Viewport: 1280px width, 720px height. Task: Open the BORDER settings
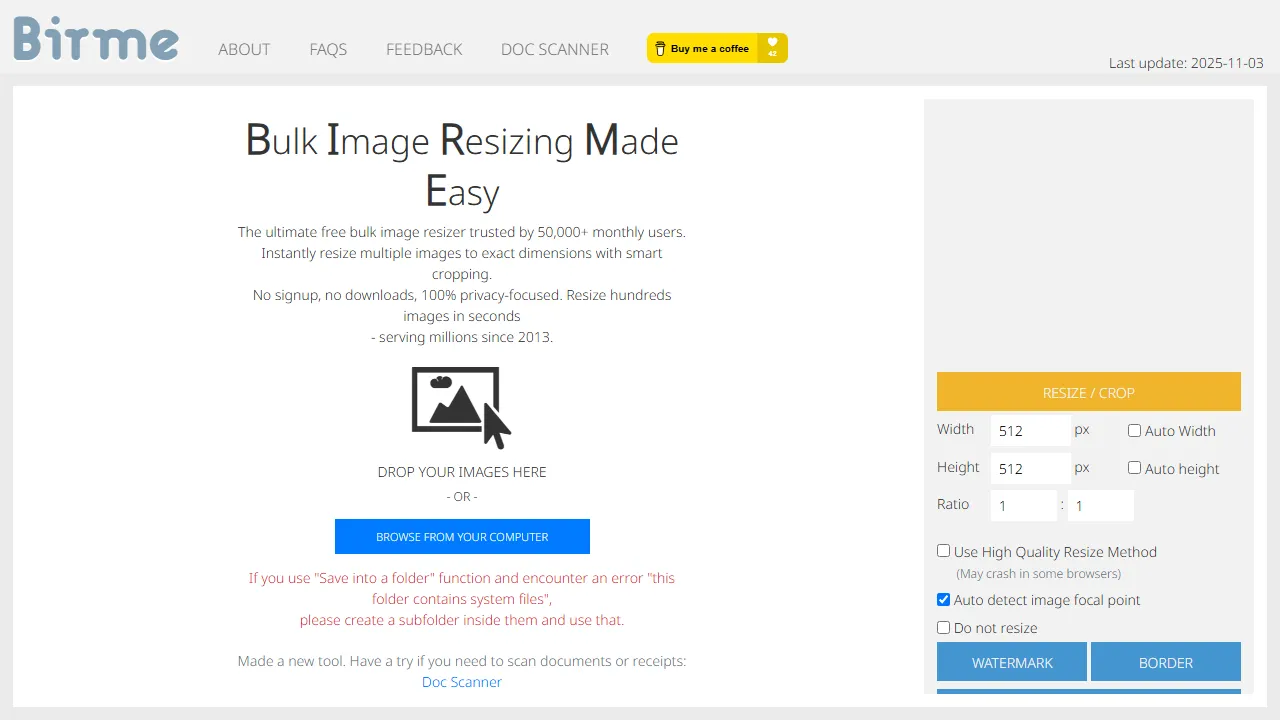pyautogui.click(x=1166, y=662)
